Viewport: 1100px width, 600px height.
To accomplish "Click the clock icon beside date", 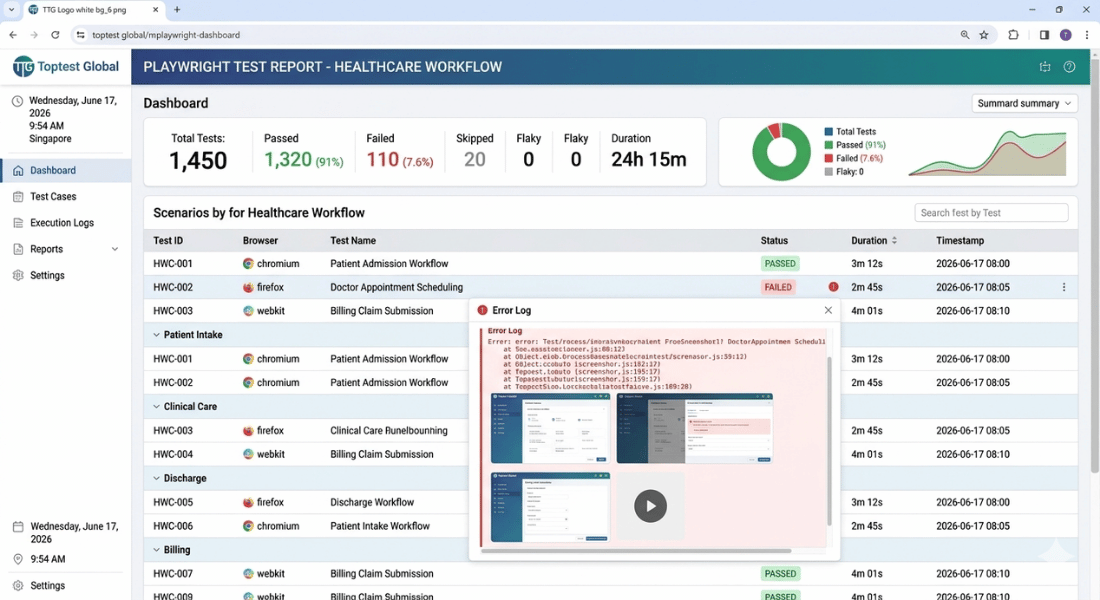I will tap(18, 101).
